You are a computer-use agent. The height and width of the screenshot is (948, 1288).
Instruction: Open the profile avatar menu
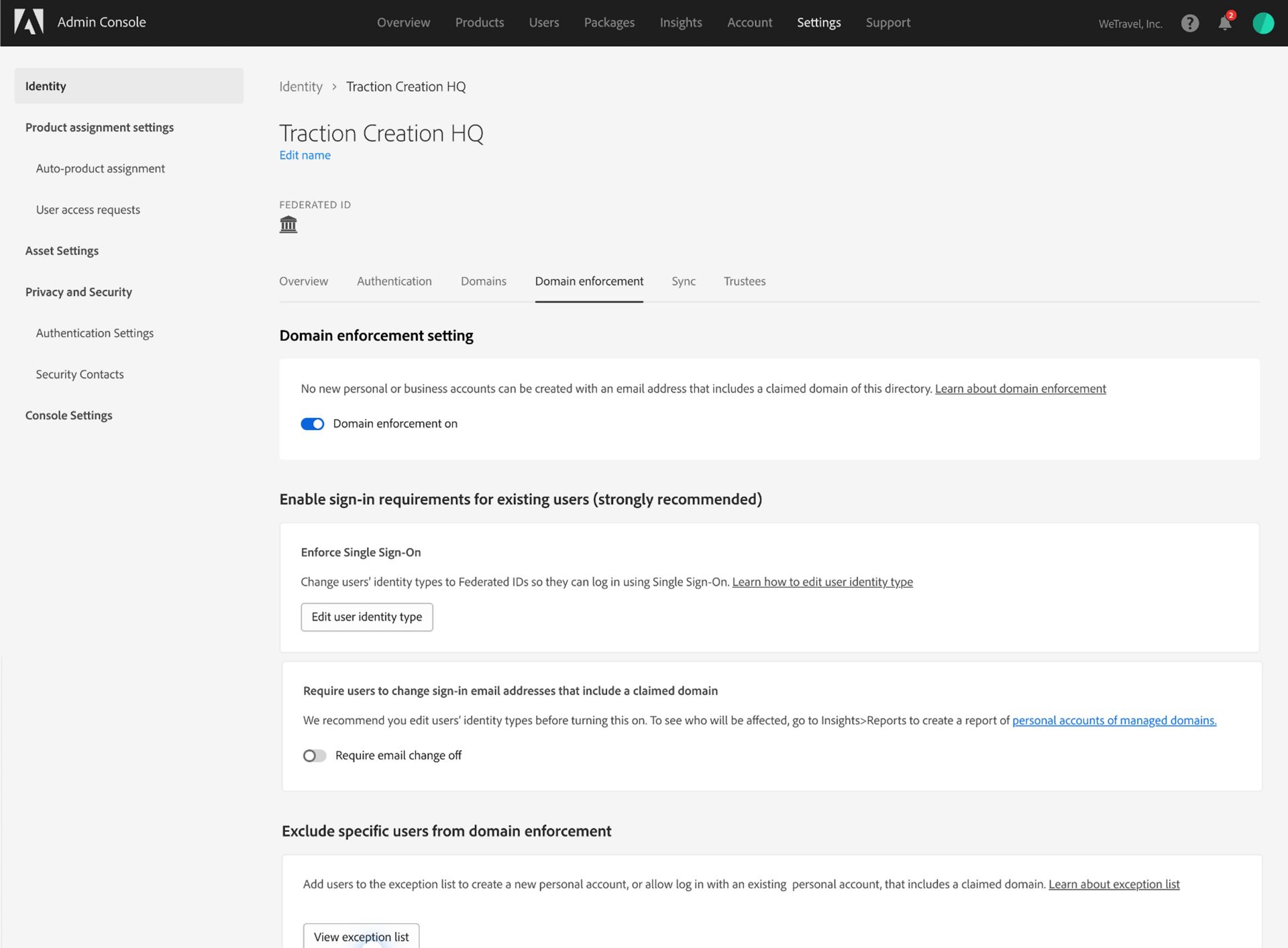(x=1264, y=23)
